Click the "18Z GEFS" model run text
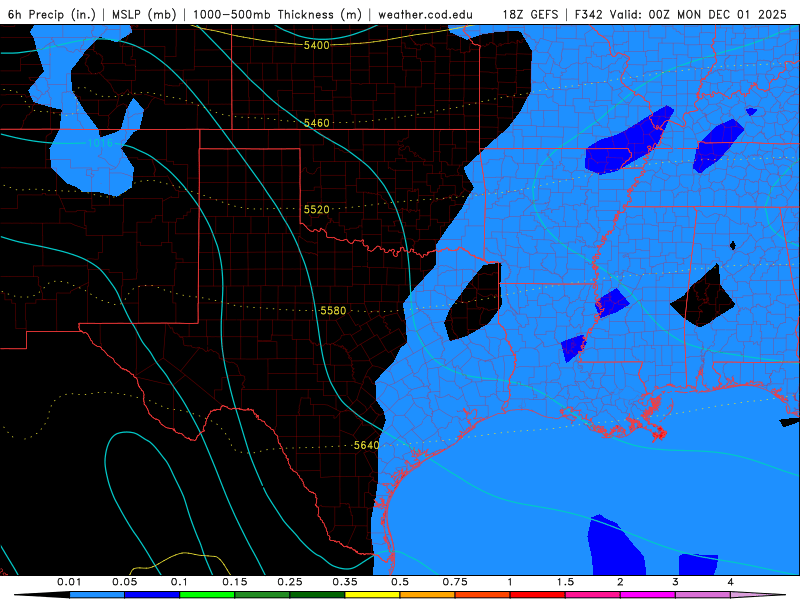800x600 pixels. (x=530, y=14)
